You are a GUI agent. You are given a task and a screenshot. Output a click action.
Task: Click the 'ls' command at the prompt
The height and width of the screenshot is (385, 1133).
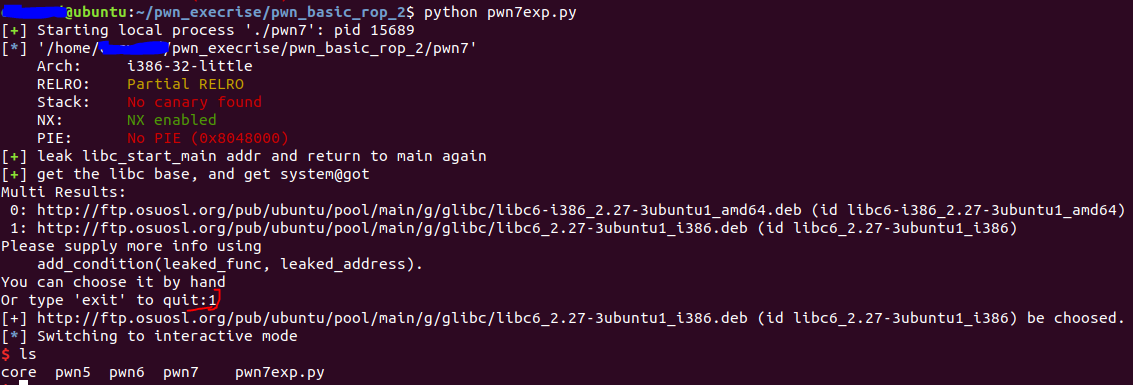[27, 355]
